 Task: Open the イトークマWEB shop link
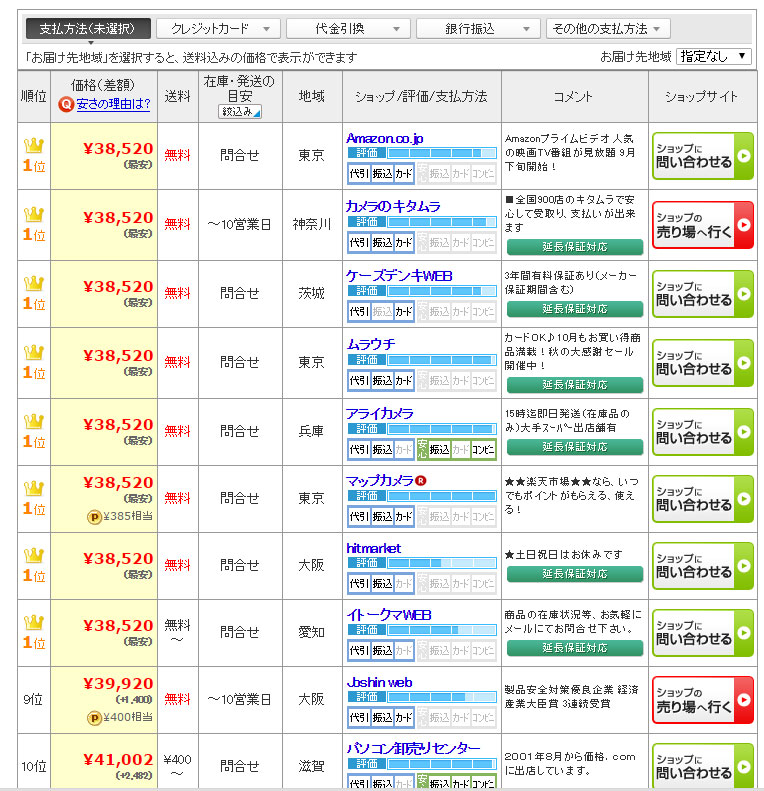(x=389, y=615)
